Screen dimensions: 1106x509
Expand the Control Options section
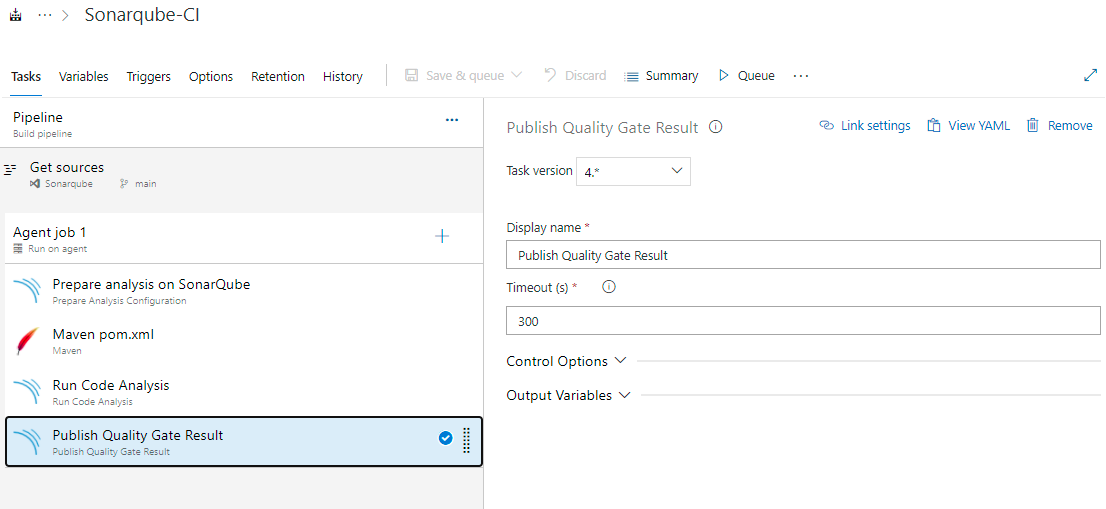(566, 361)
